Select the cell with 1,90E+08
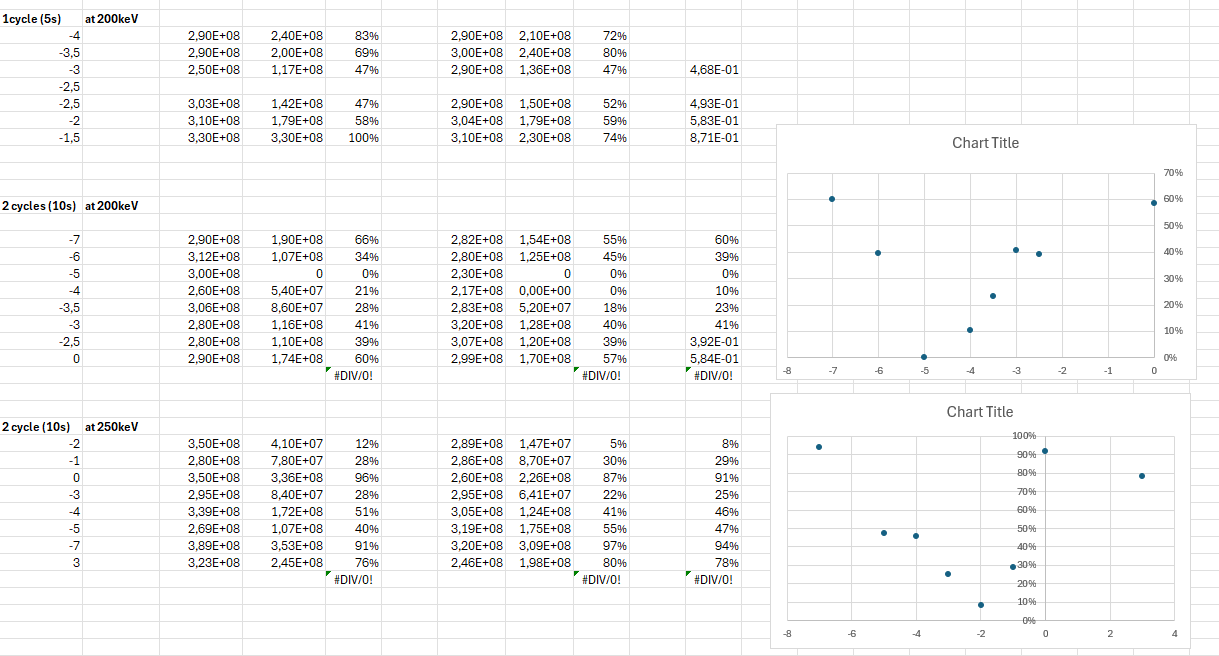 click(x=284, y=240)
